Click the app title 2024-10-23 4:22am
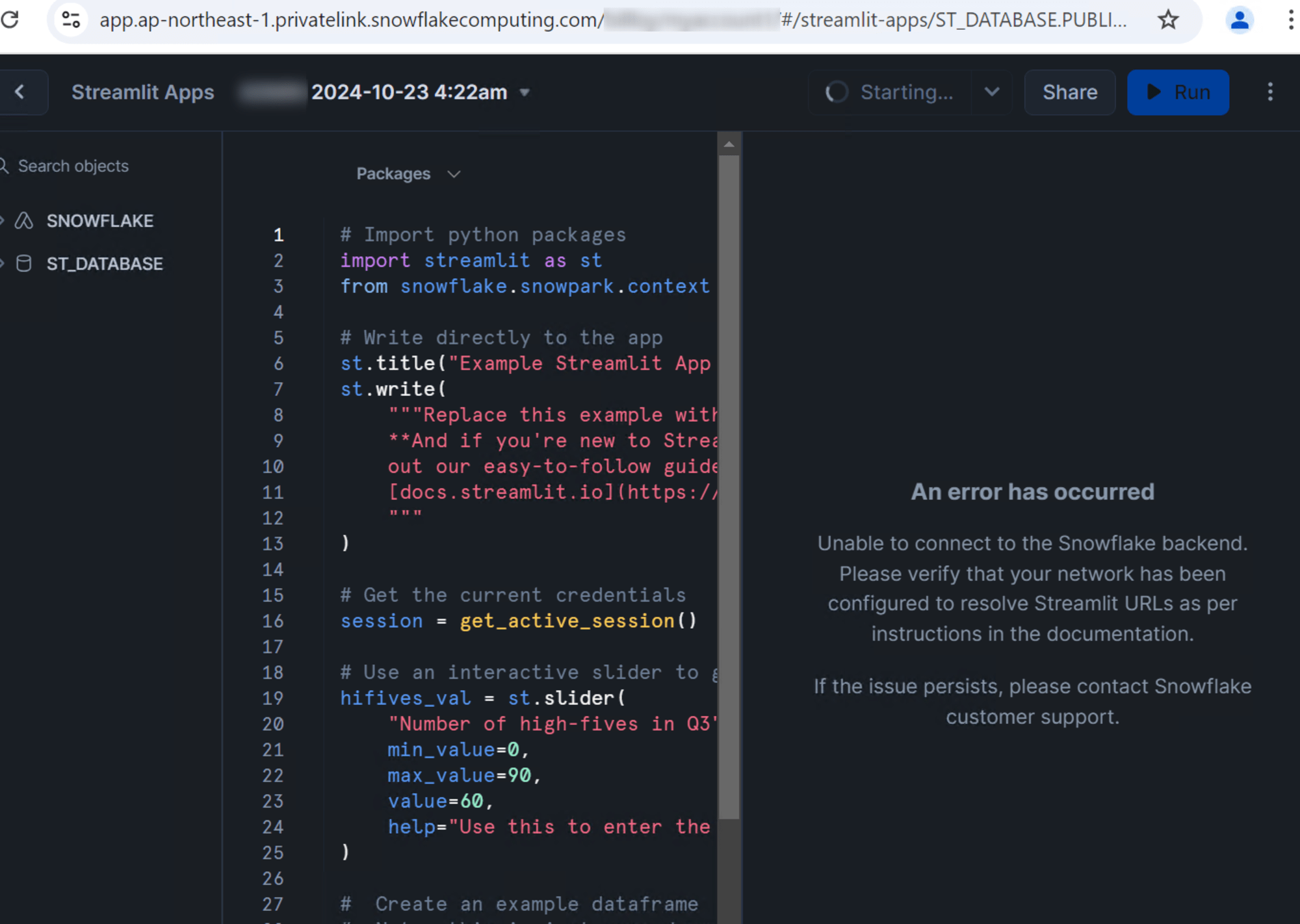 coord(409,92)
